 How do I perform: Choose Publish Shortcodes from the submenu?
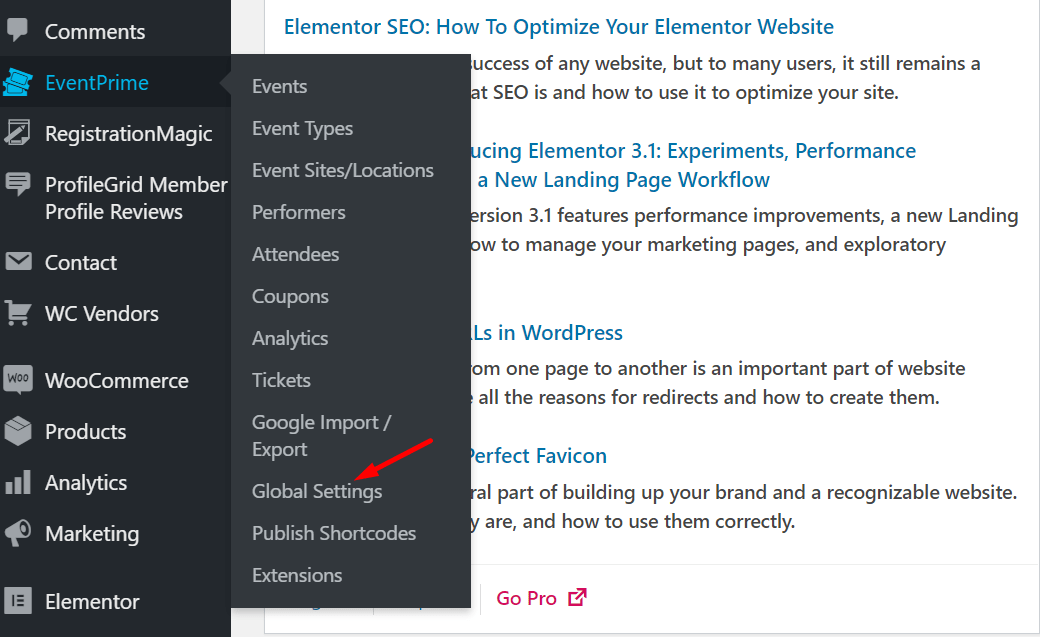333,533
